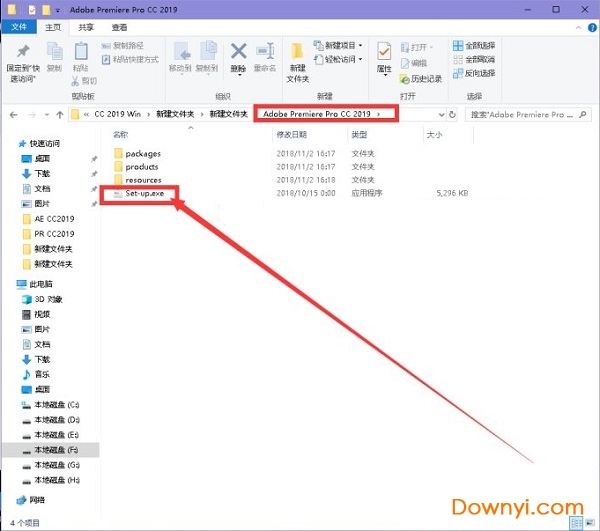The width and height of the screenshot is (600, 531).
Task: Open the 文件 menu
Action: 19,28
